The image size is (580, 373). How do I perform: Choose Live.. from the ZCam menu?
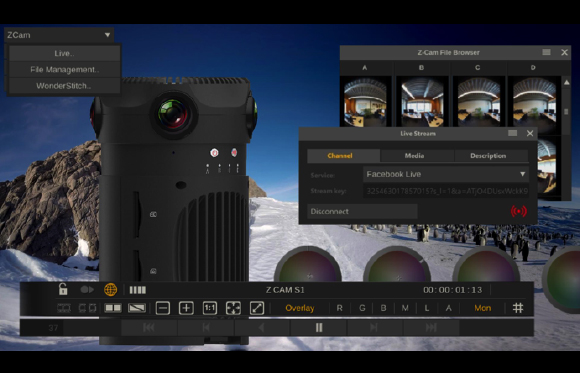coord(64,53)
